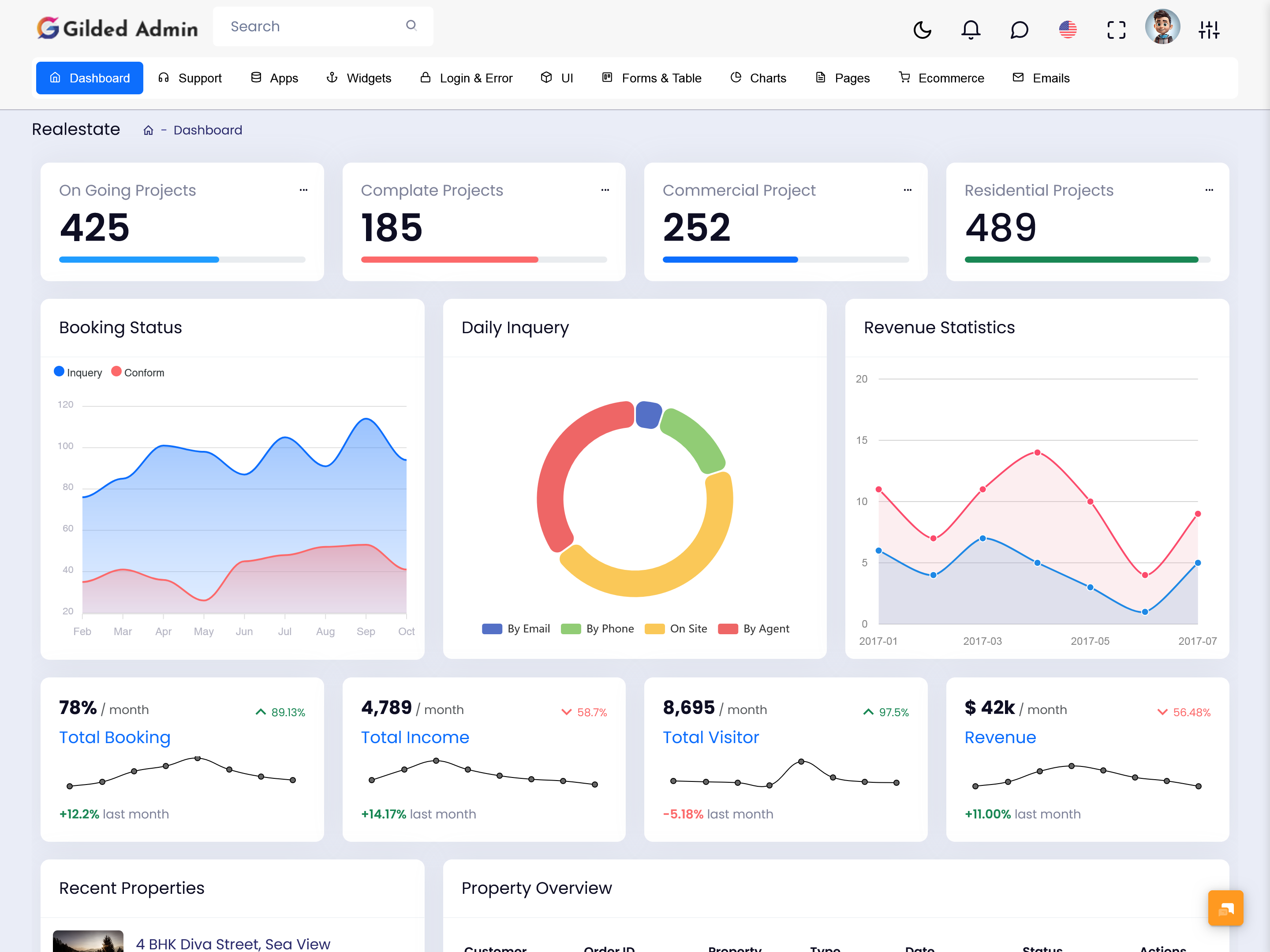1270x952 pixels.
Task: Click blue By Email donut segment
Action: pos(648,414)
